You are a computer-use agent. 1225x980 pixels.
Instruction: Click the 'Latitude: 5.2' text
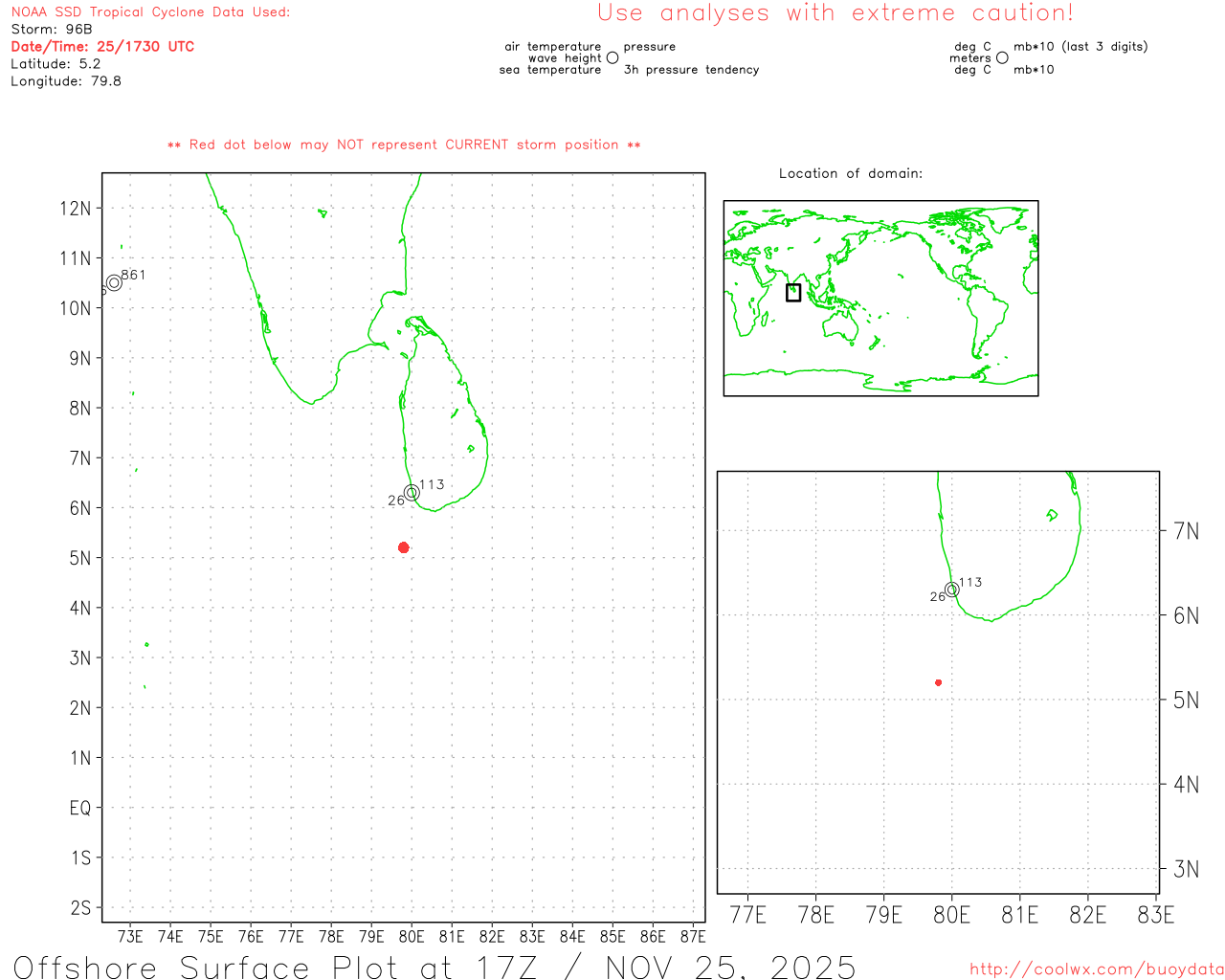(x=56, y=64)
